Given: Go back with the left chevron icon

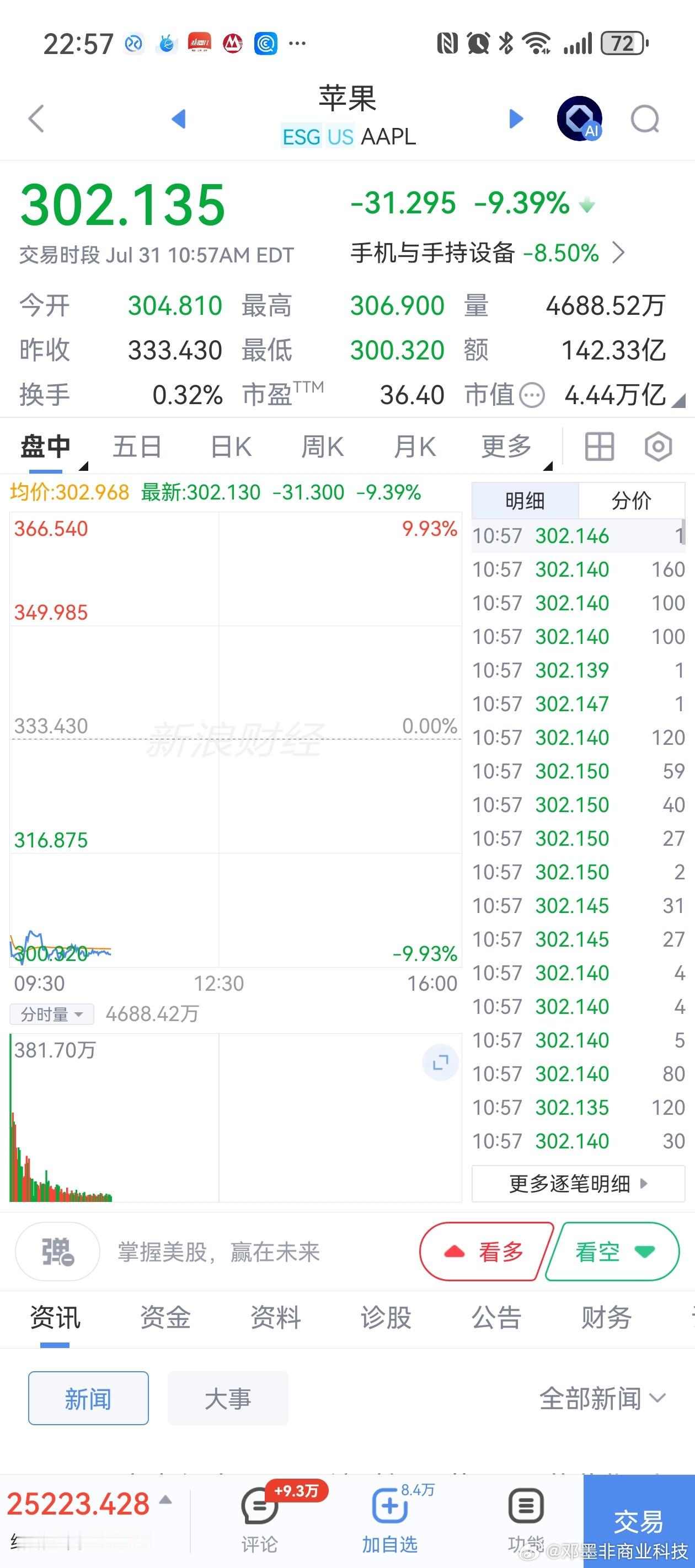Looking at the screenshot, I should (x=36, y=118).
